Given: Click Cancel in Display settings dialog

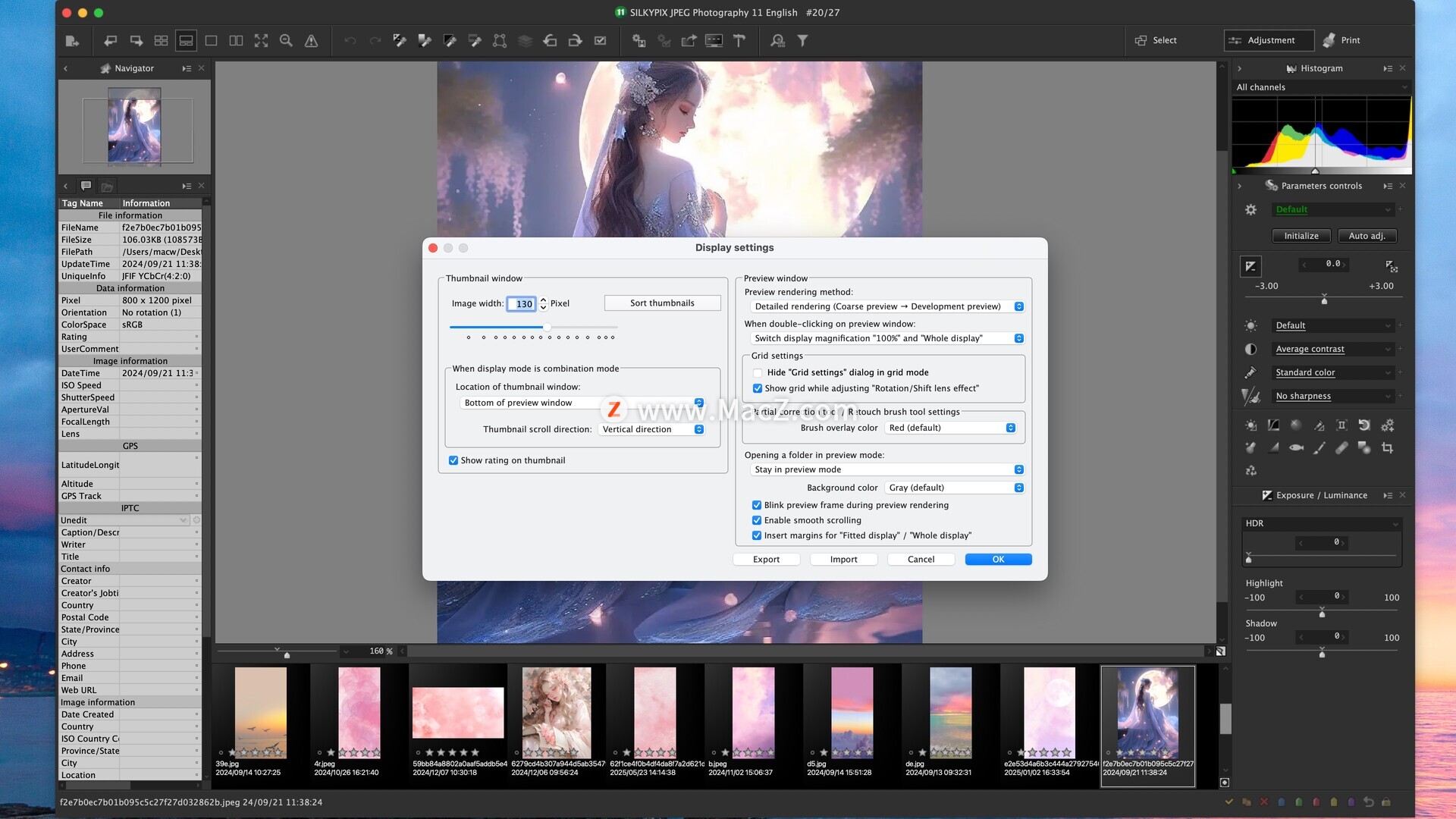Looking at the screenshot, I should (x=921, y=559).
